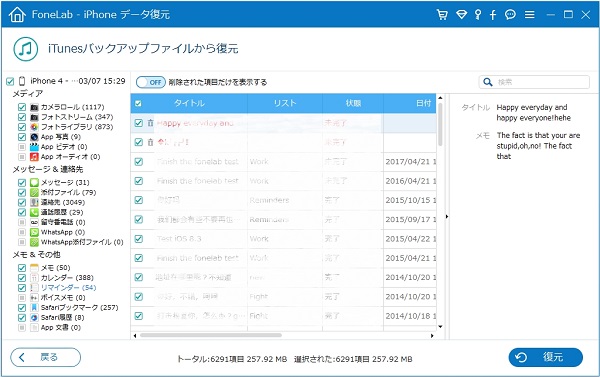Click the 通話履歴 phone icon
The width and height of the screenshot is (600, 377).
tap(34, 212)
